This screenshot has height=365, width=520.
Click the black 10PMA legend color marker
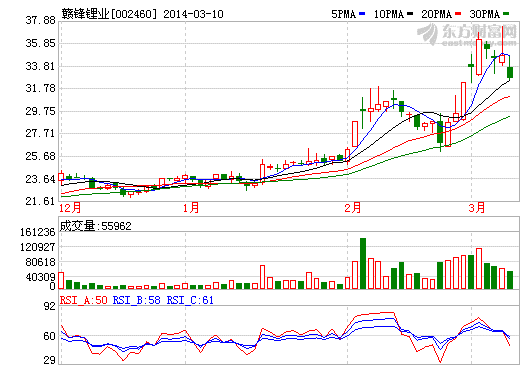point(410,14)
